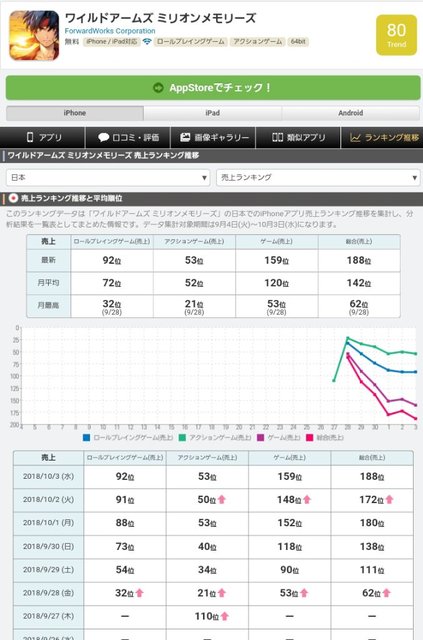Click the up arrow next to 110位

(x=225, y=616)
